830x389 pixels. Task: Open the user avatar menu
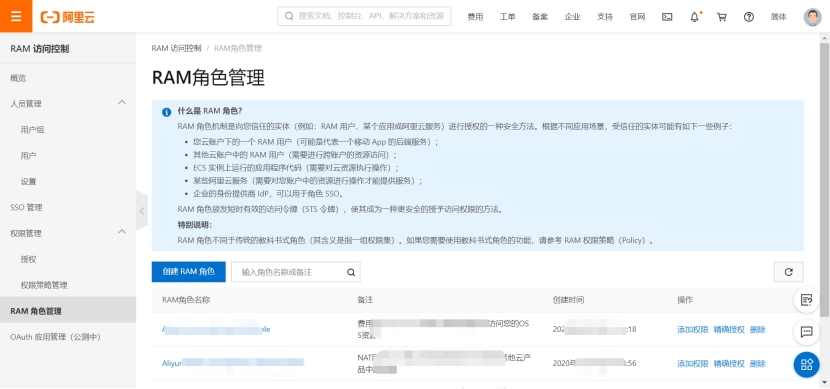click(x=812, y=17)
